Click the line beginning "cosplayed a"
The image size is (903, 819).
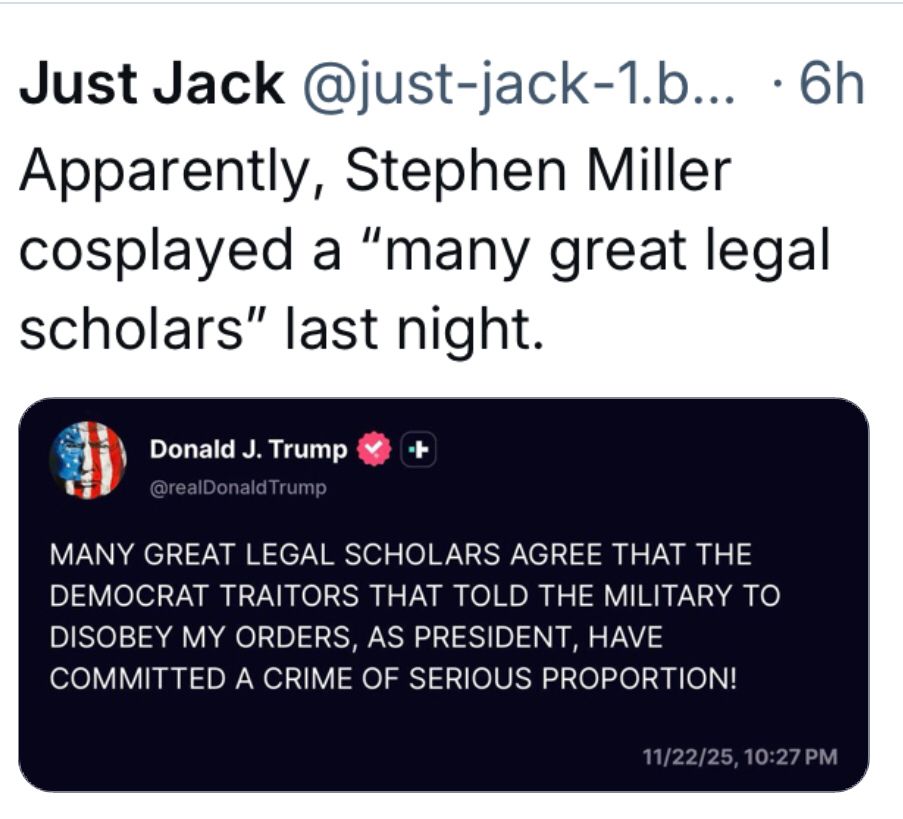pos(424,252)
